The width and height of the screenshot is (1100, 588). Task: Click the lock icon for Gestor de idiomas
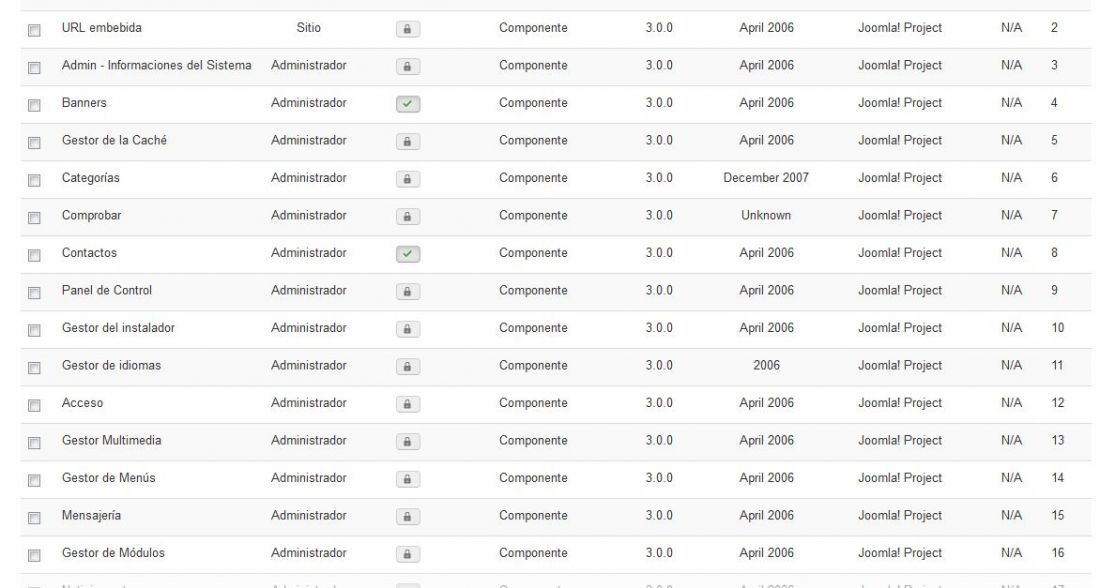408,366
